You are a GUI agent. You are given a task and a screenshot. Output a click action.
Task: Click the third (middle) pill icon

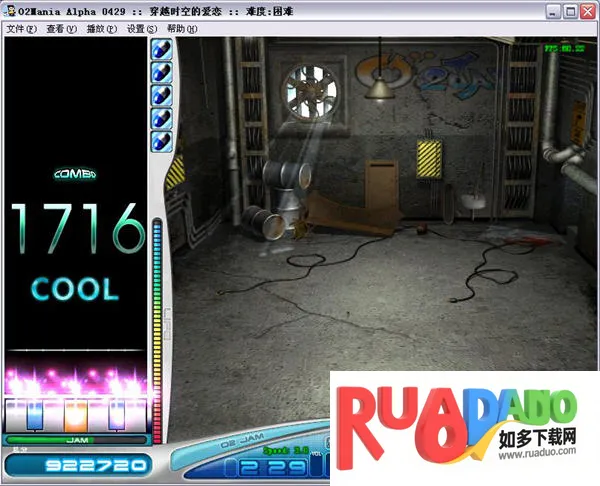pyautogui.click(x=160, y=95)
